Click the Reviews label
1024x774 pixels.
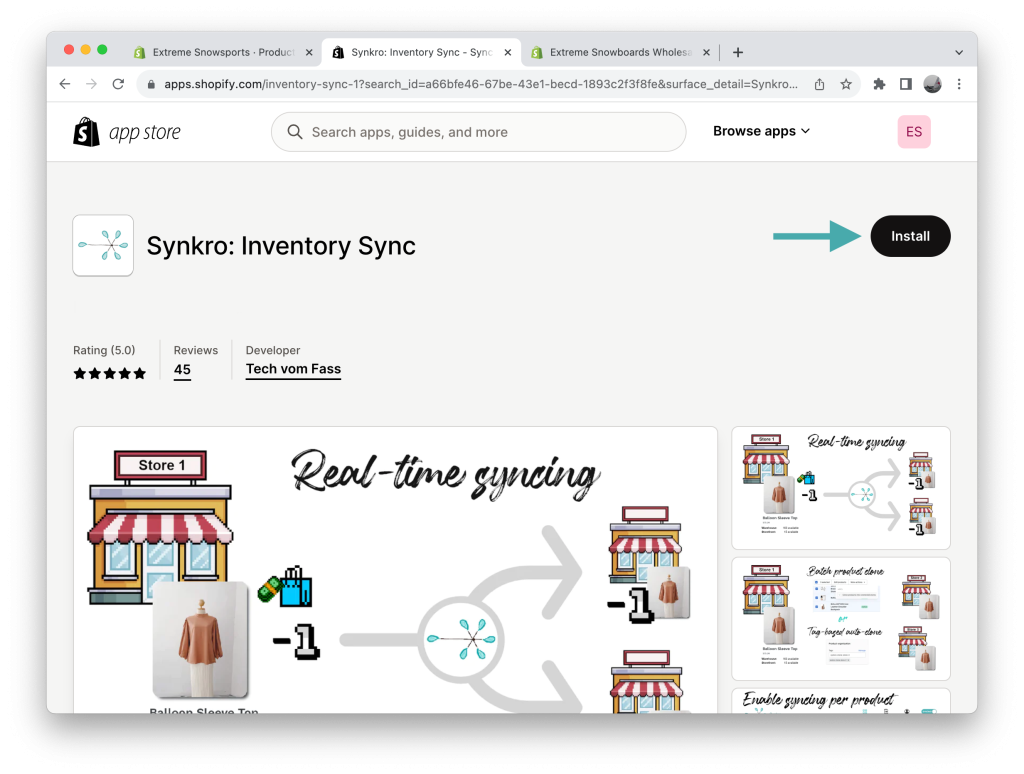point(196,350)
